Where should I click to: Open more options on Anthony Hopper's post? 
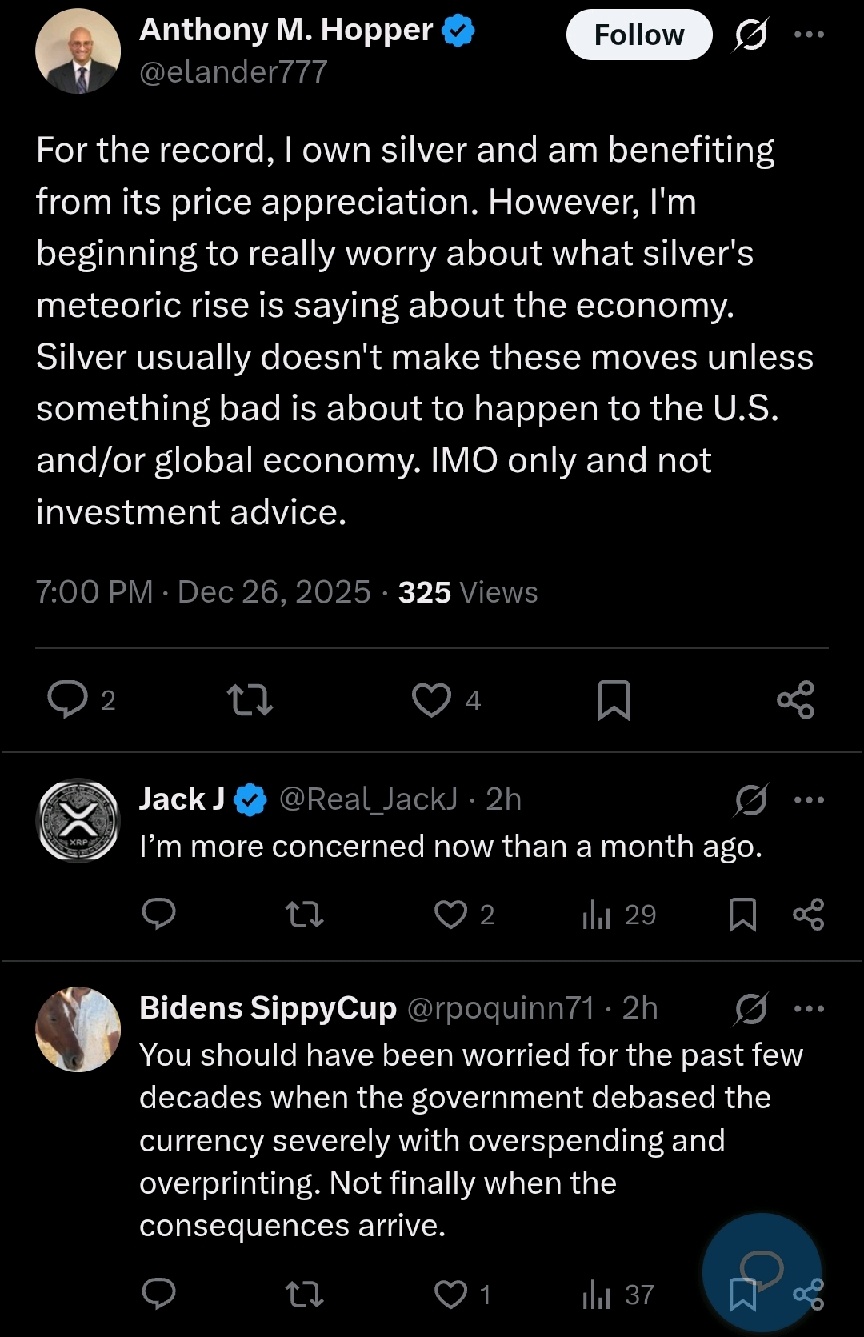point(808,34)
